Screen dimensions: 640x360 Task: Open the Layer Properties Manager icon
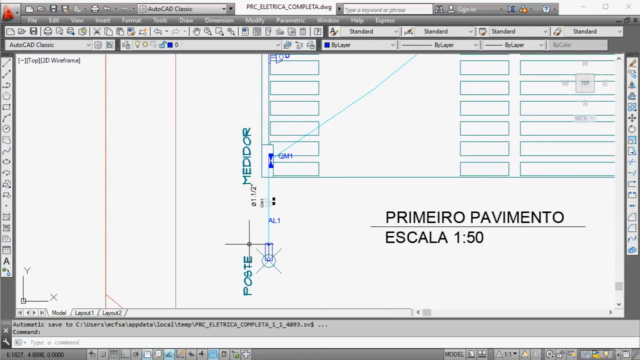(126, 45)
